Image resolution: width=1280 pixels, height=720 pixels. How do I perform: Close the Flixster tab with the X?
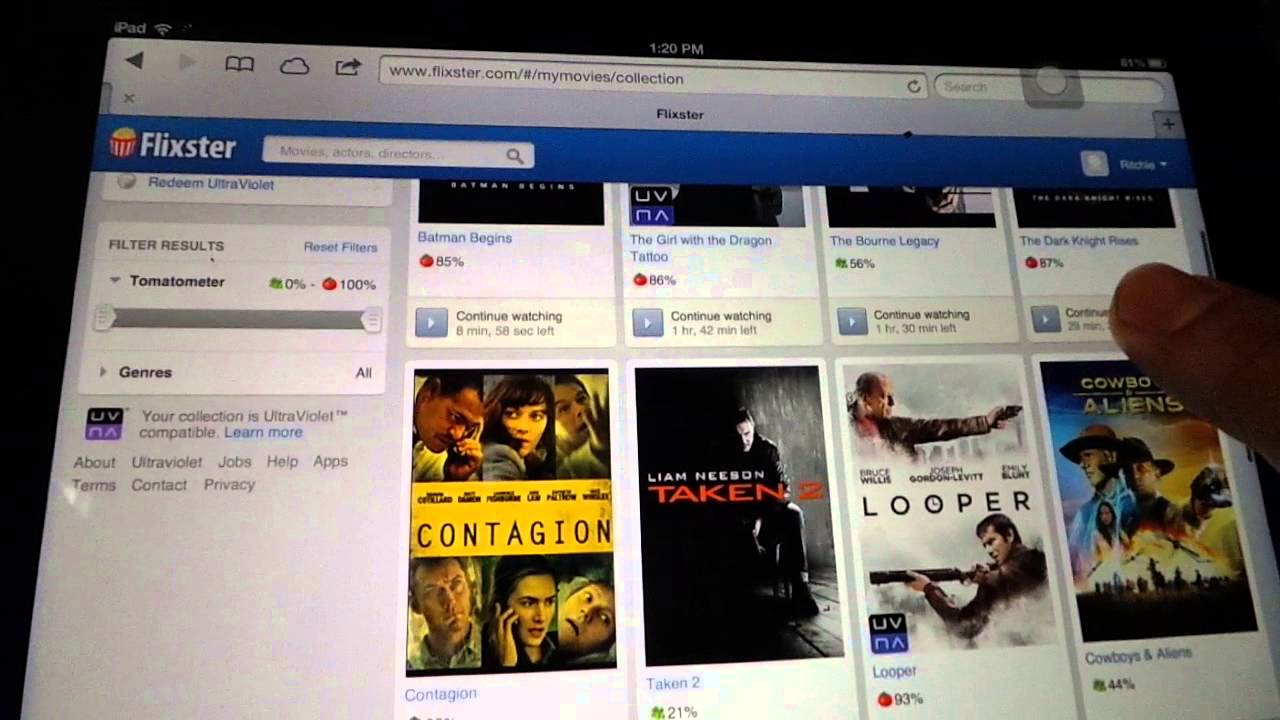129,97
